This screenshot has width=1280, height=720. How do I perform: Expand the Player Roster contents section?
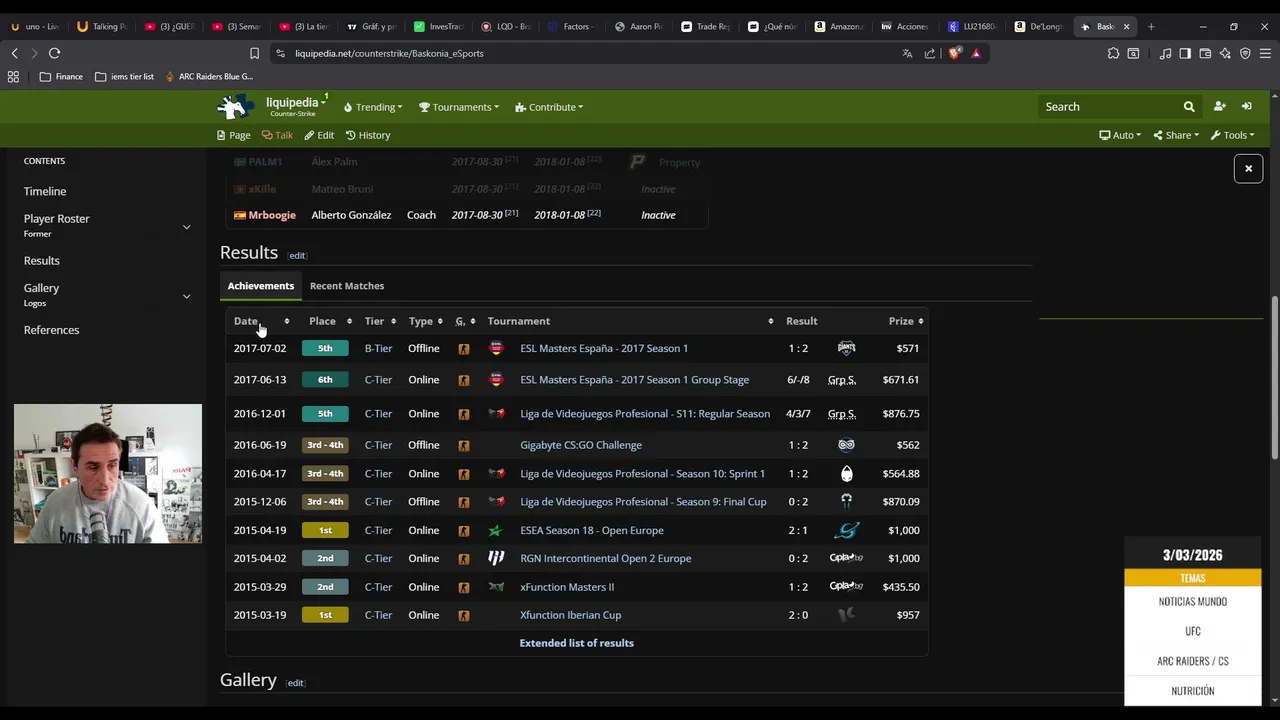click(186, 227)
